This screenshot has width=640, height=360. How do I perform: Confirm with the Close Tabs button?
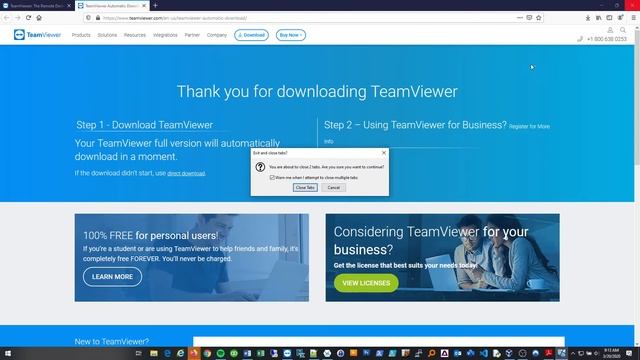(305, 188)
